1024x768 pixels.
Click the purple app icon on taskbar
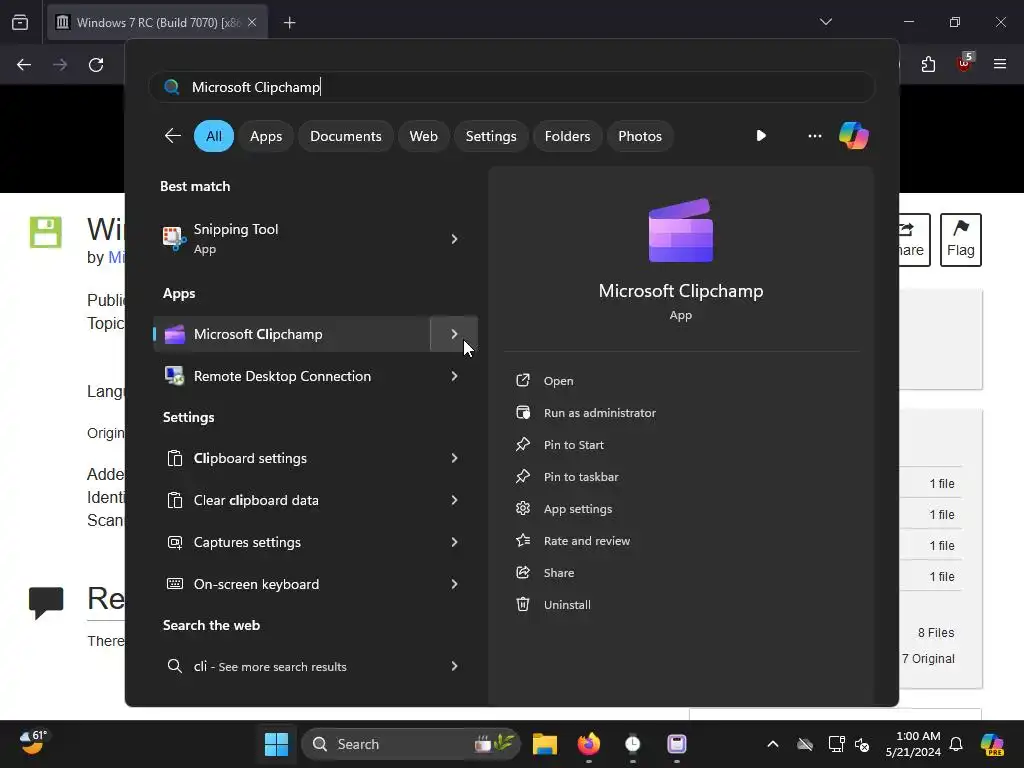677,744
